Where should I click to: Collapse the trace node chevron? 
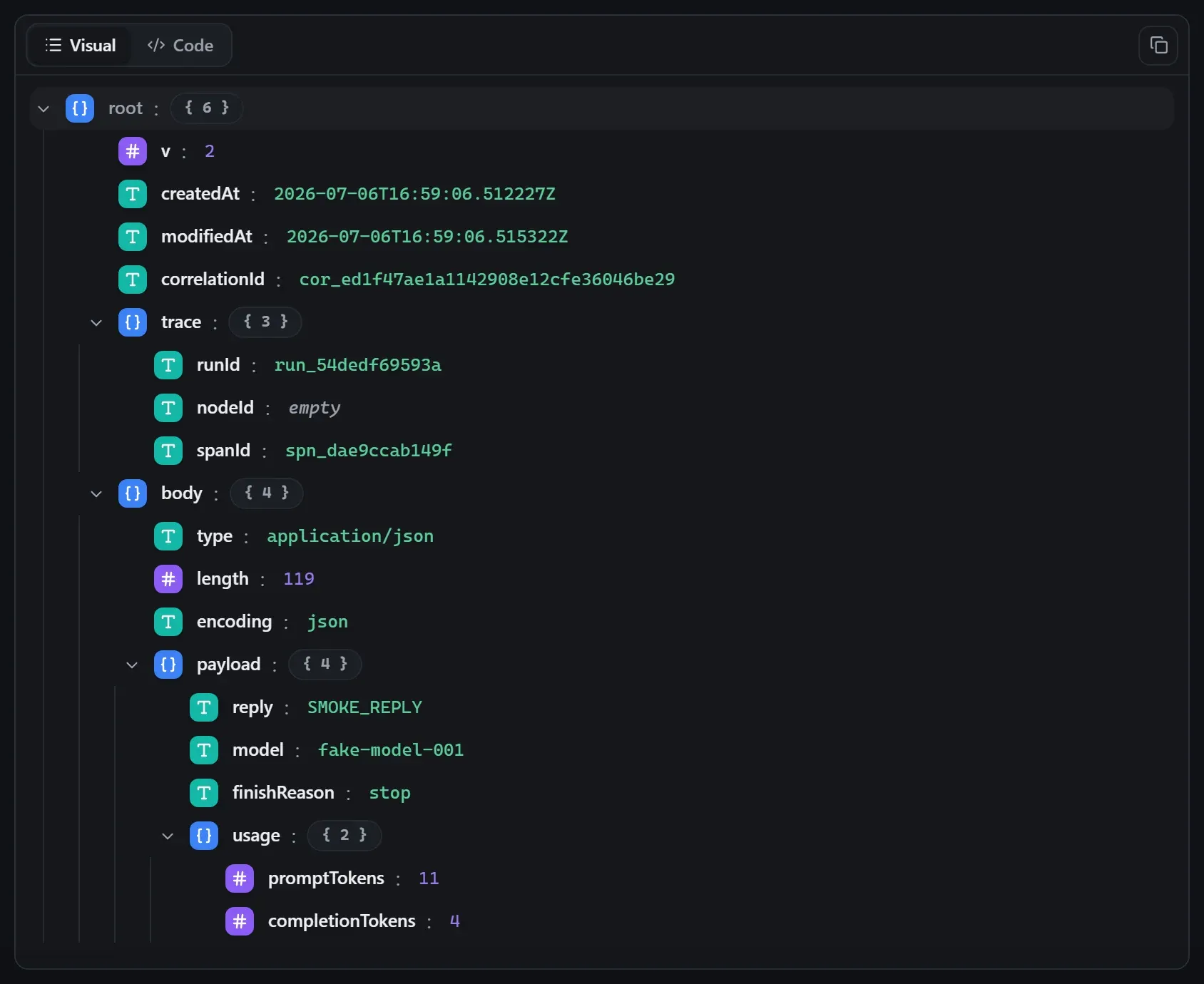(x=96, y=322)
